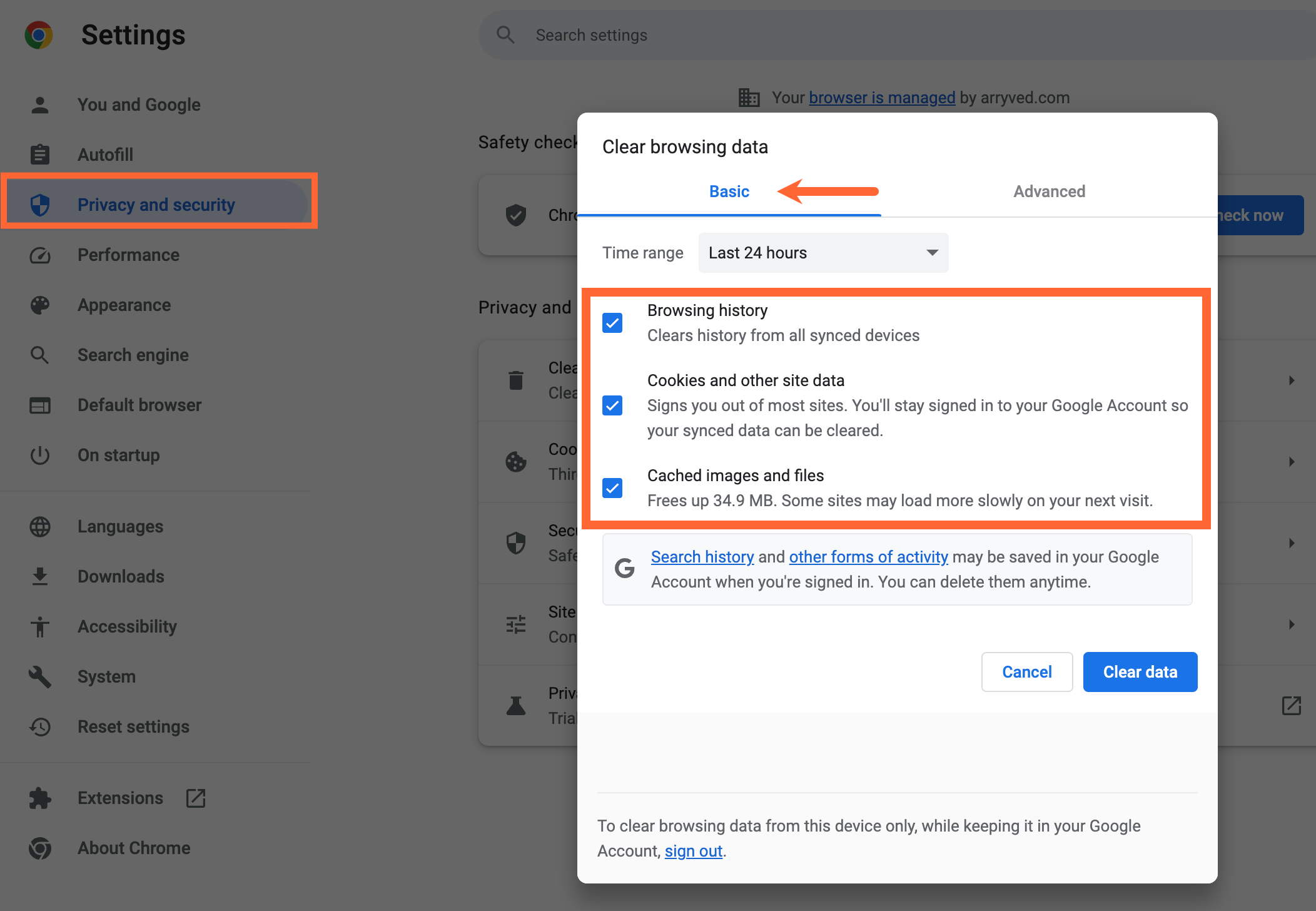Click the managed browser building icon

[749, 98]
